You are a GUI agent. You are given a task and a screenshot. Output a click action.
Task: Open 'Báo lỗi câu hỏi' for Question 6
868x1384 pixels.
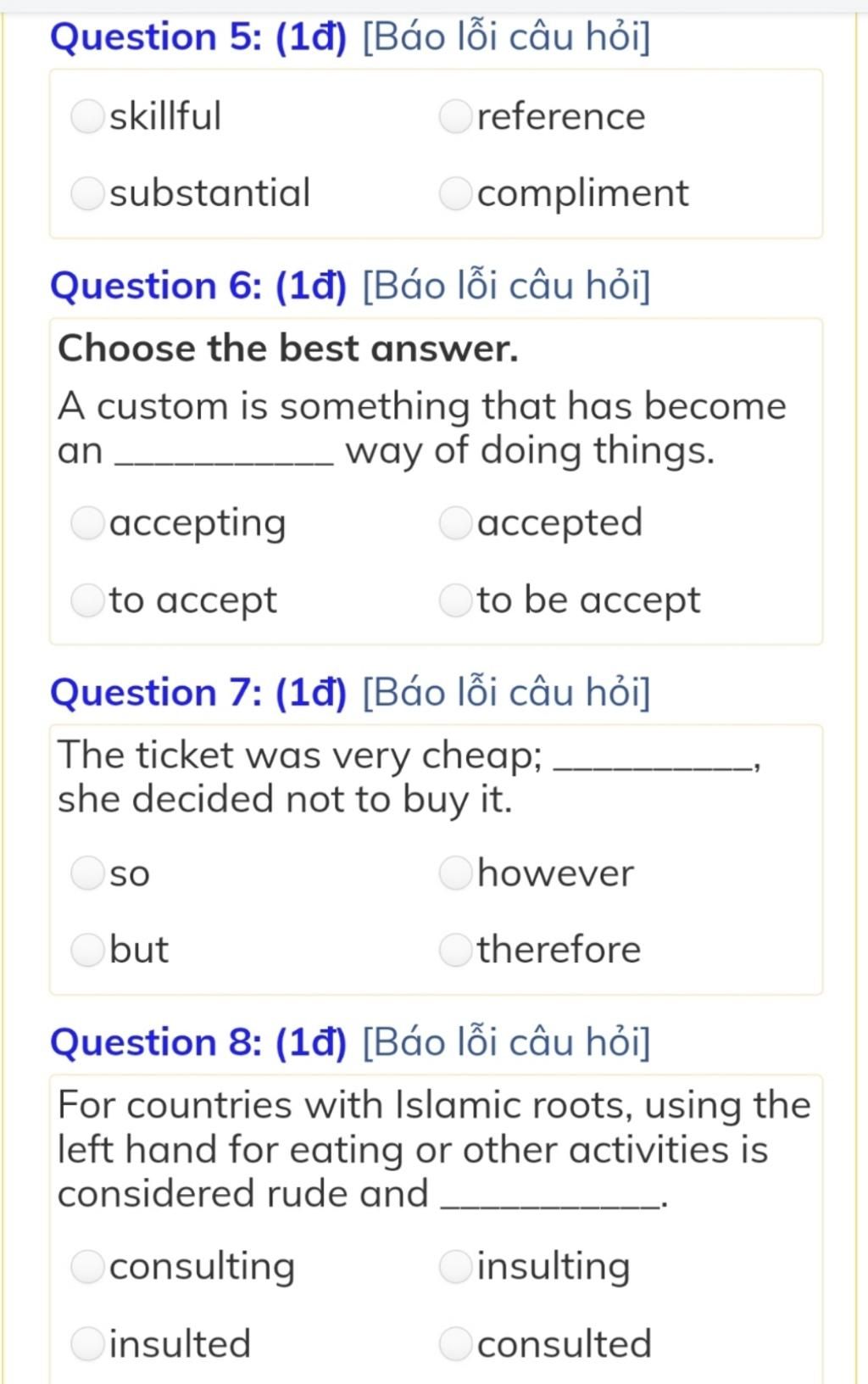tap(506, 286)
